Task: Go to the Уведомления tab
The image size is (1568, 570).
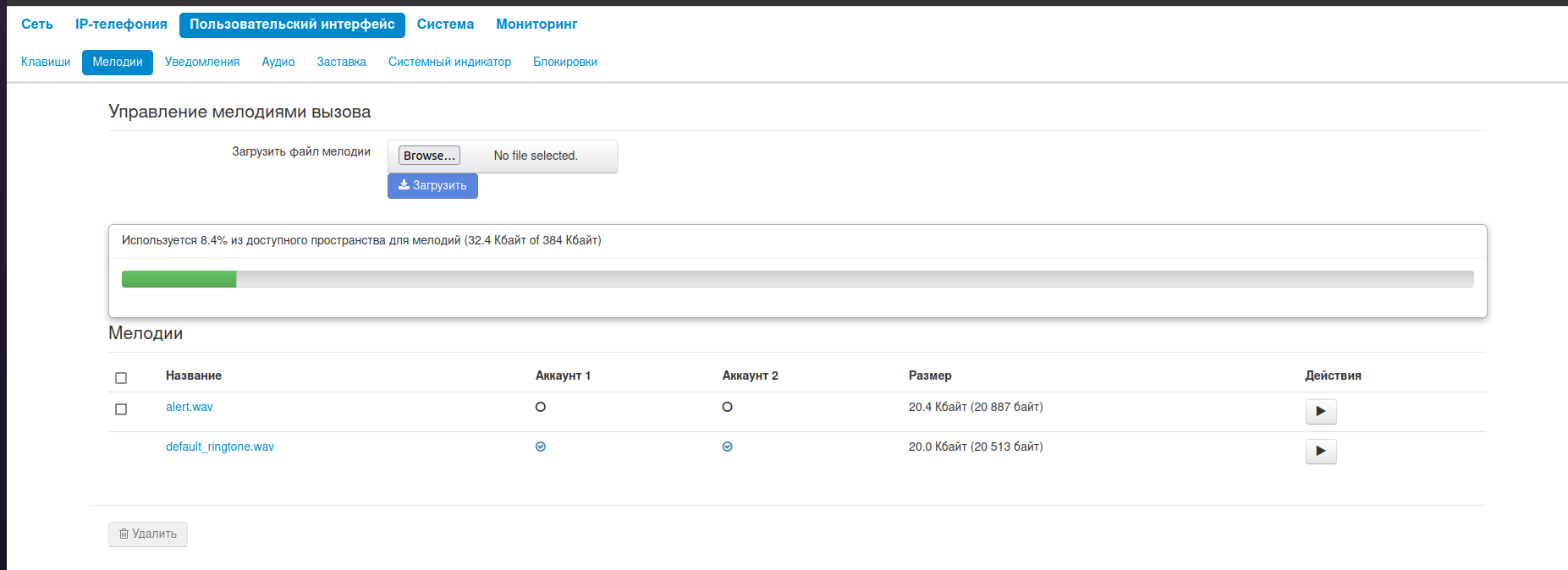Action: click(202, 63)
